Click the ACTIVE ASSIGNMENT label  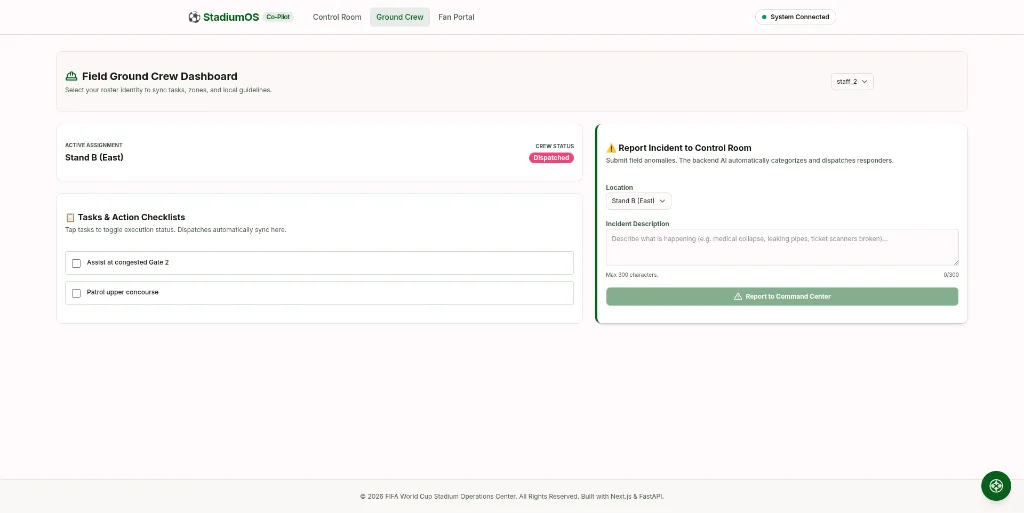pyautogui.click(x=93, y=145)
